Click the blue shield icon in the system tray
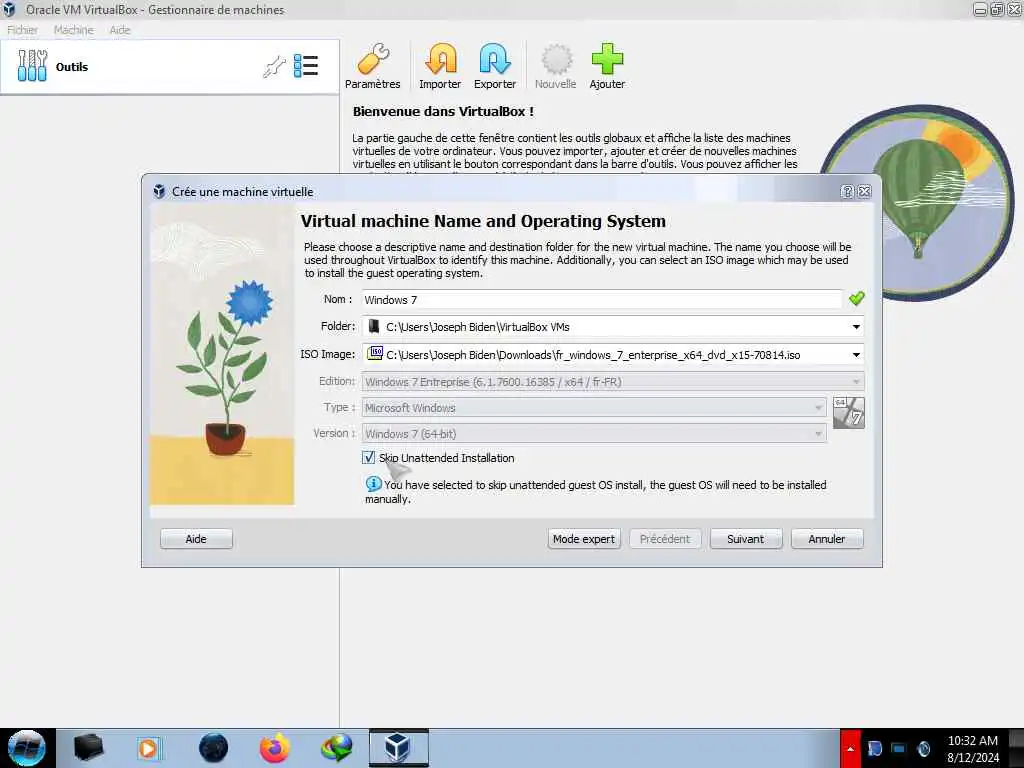This screenshot has width=1024, height=768. pyautogui.click(x=874, y=748)
